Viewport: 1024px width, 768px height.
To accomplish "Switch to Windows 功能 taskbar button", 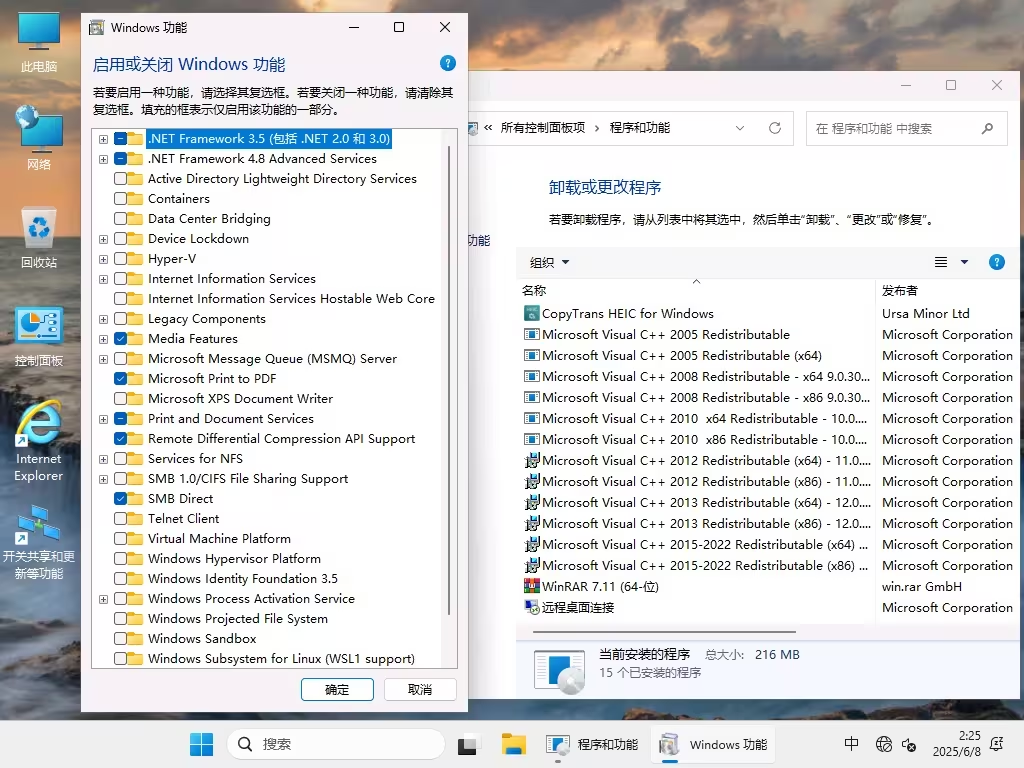I will coord(712,744).
